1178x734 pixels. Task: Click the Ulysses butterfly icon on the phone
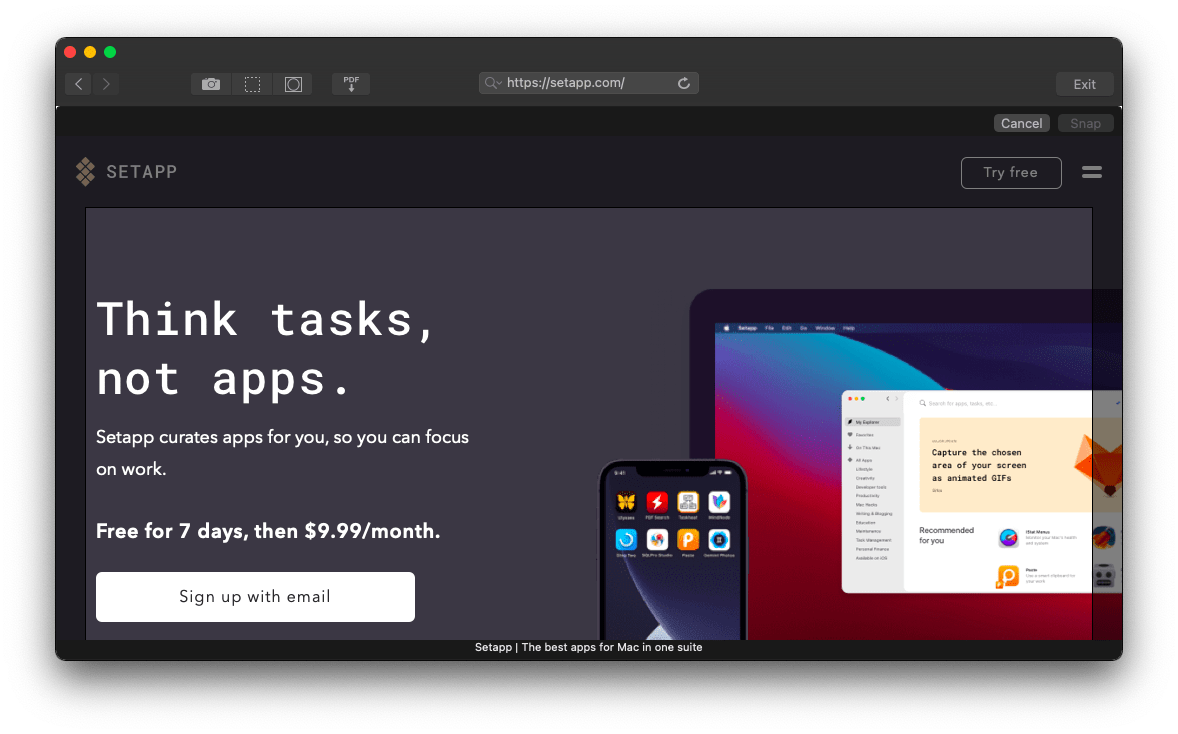coord(627,502)
